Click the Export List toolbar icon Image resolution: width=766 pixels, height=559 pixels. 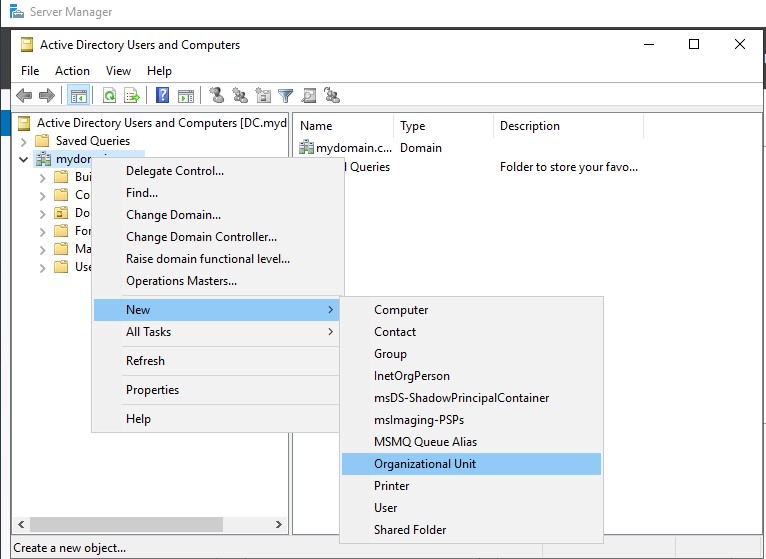tap(132, 95)
